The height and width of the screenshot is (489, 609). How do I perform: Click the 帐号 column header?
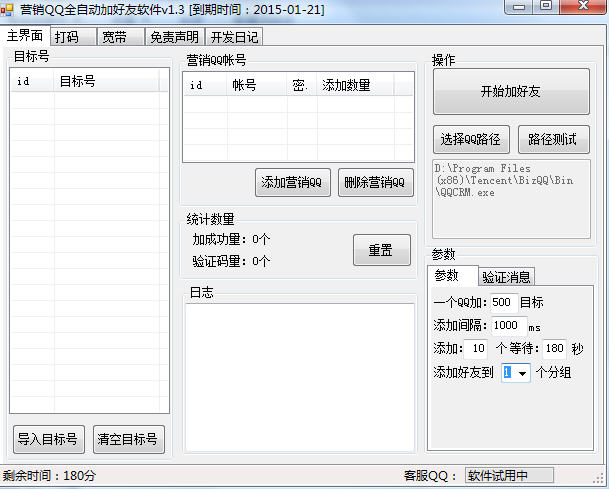244,85
